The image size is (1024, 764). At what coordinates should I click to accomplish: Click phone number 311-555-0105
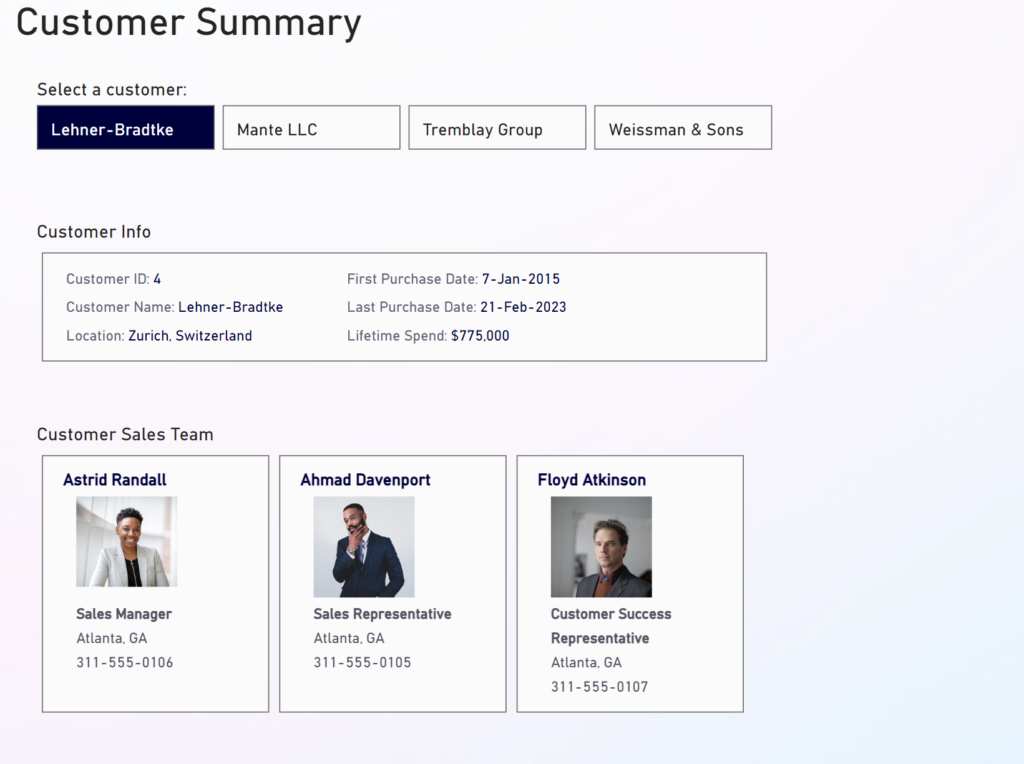pyautogui.click(x=362, y=662)
